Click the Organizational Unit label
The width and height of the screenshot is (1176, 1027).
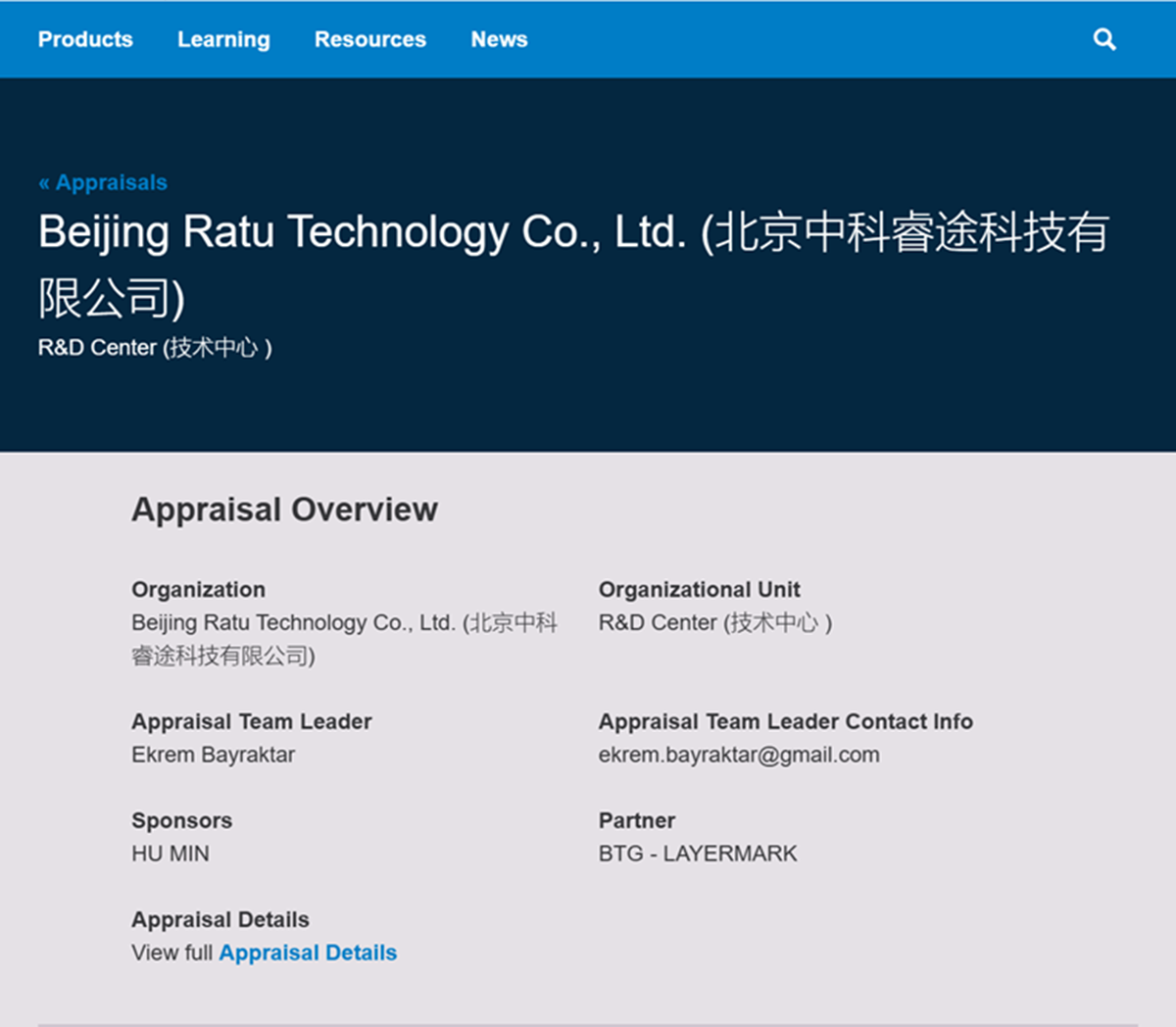point(700,589)
